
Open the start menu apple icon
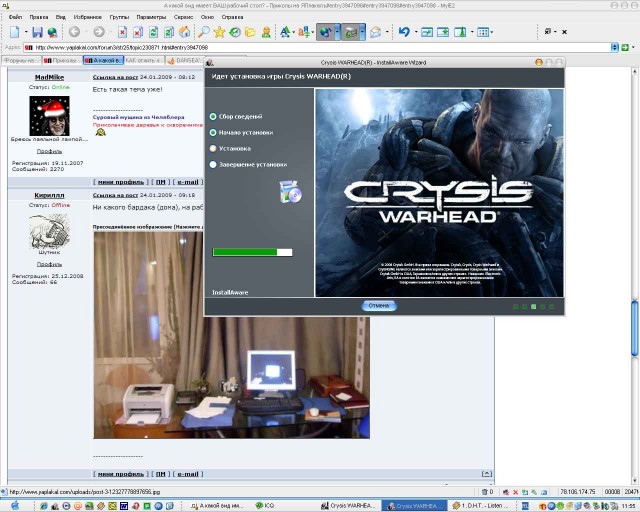[x=15, y=505]
